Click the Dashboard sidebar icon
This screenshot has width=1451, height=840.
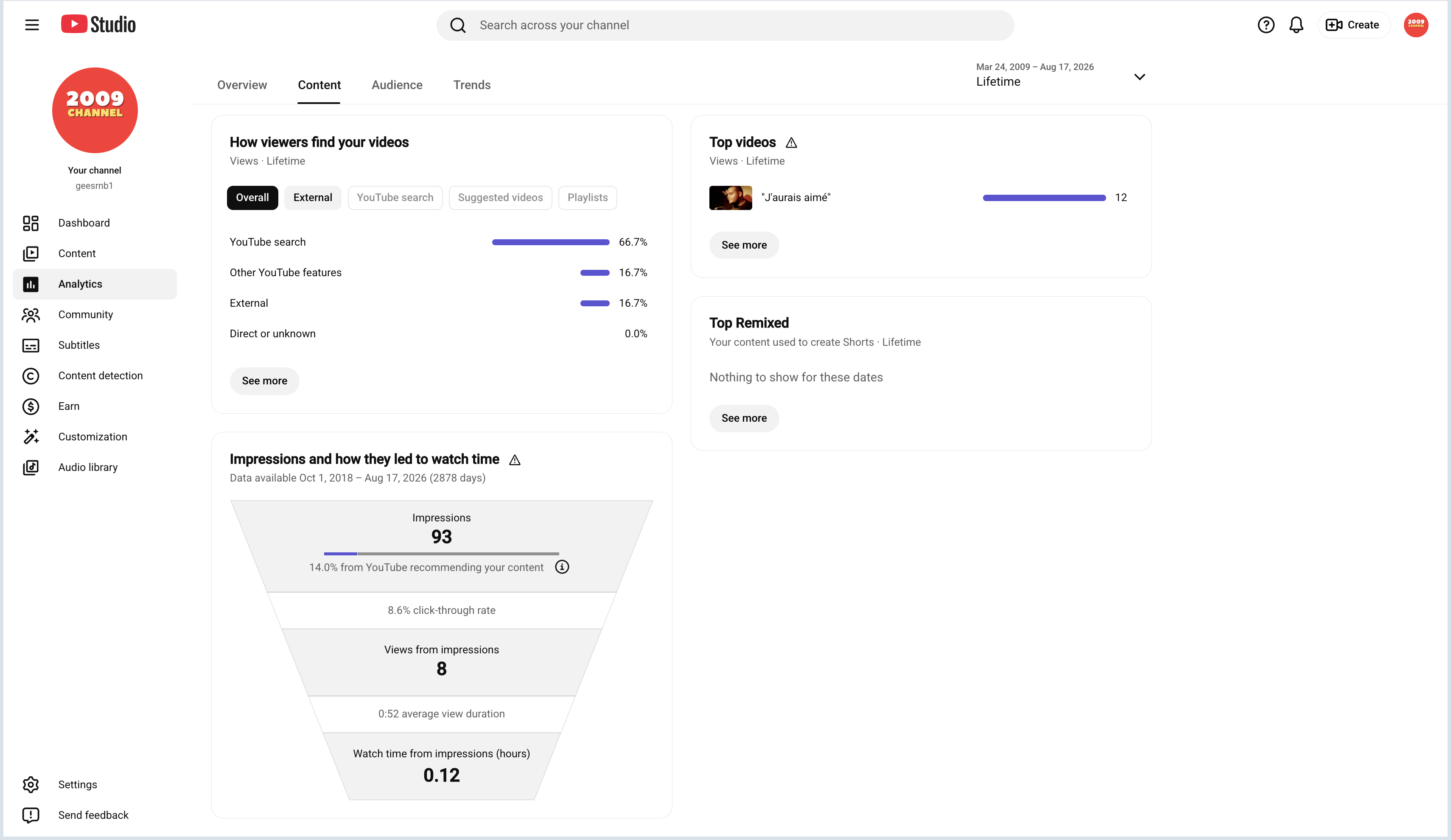tap(31, 223)
